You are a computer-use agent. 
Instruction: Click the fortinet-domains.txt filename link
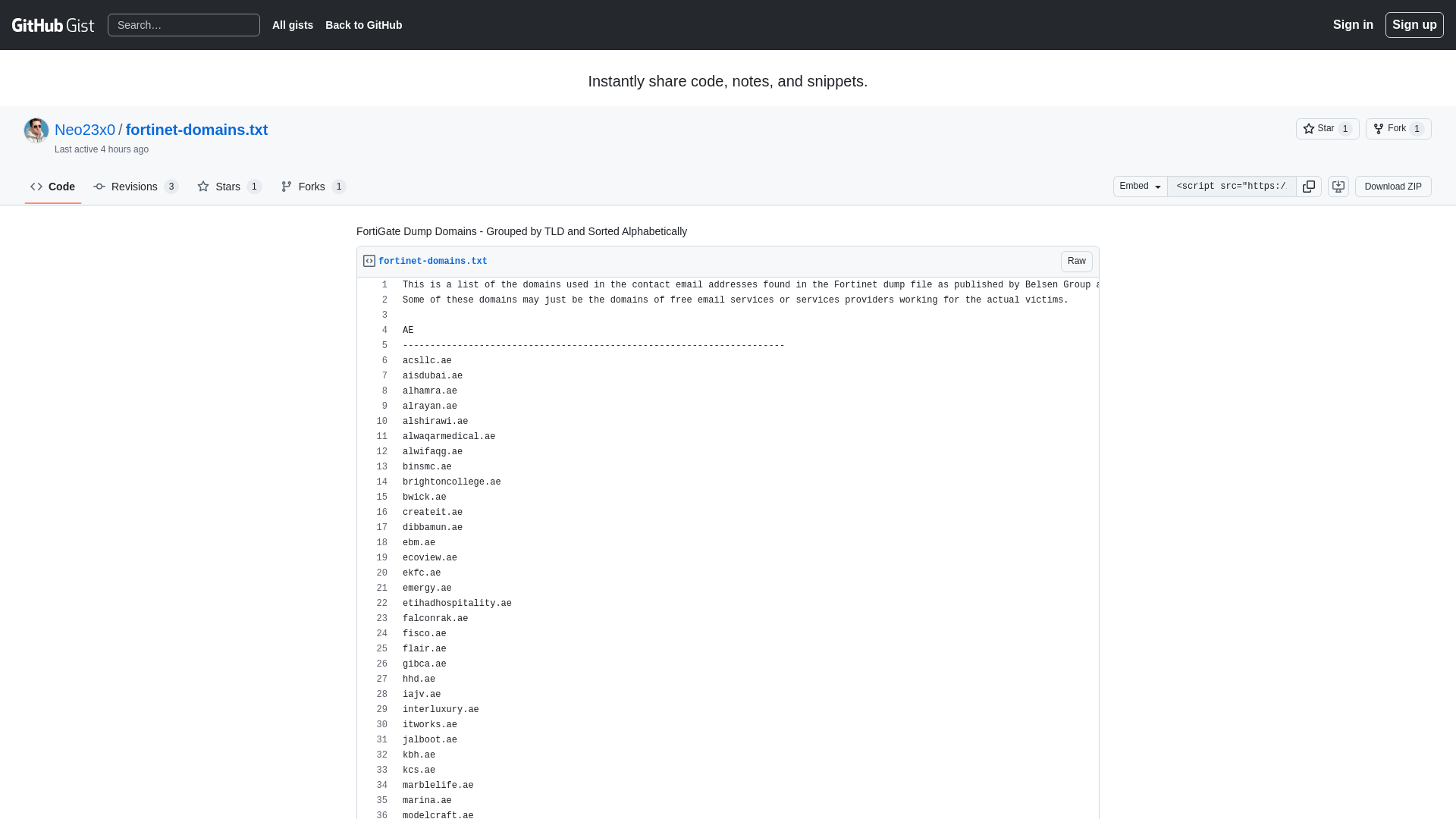pyautogui.click(x=432, y=261)
